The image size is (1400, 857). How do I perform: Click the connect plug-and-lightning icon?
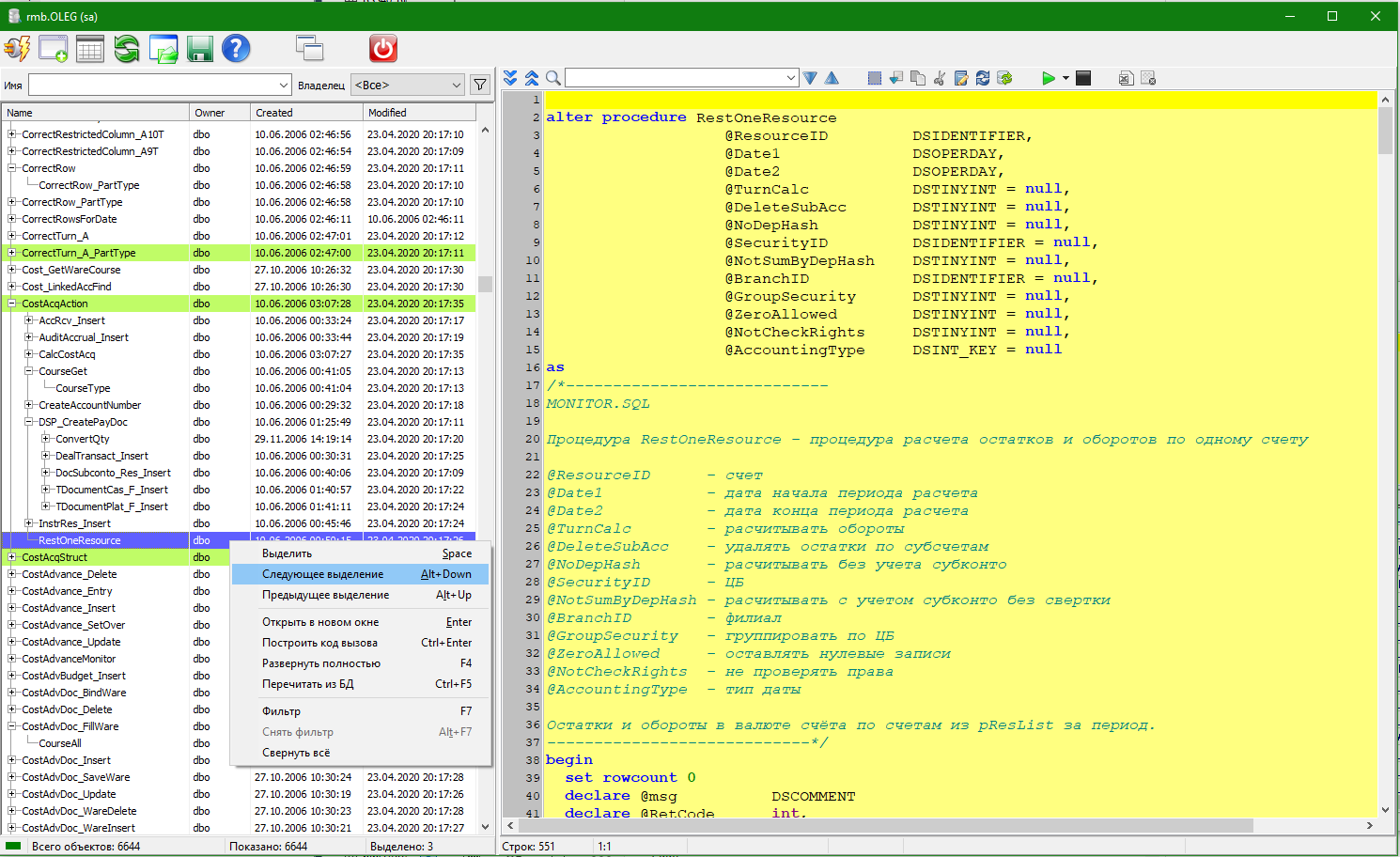pos(17,49)
